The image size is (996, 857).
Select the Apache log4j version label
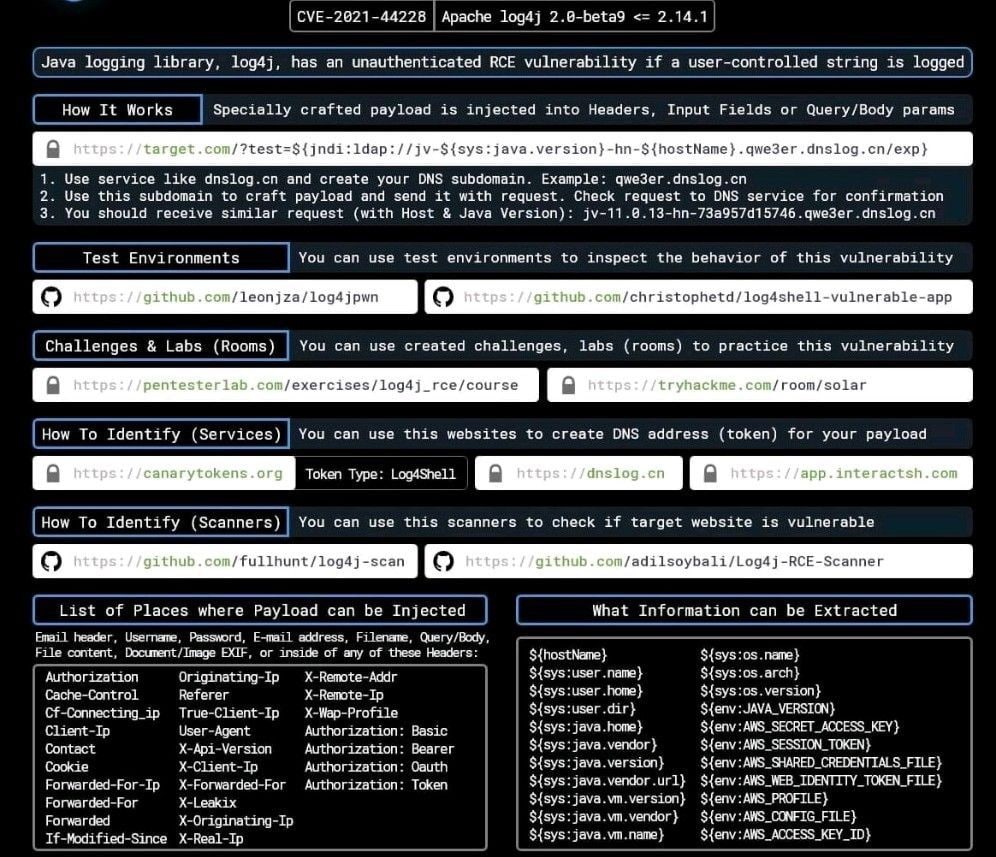pyautogui.click(x=574, y=17)
